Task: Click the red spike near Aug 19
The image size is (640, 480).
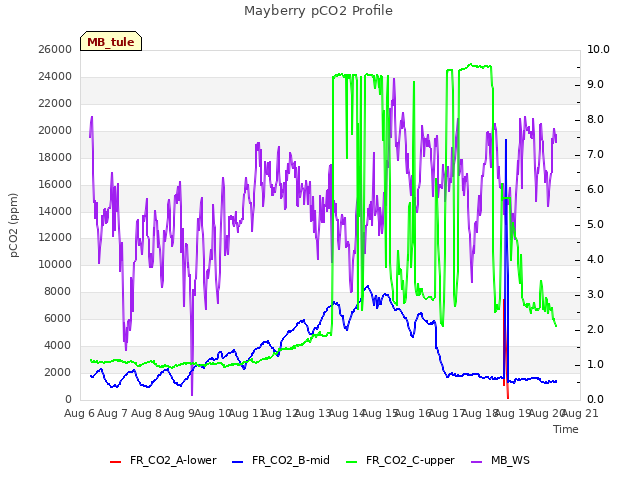Action: pyautogui.click(x=505, y=347)
